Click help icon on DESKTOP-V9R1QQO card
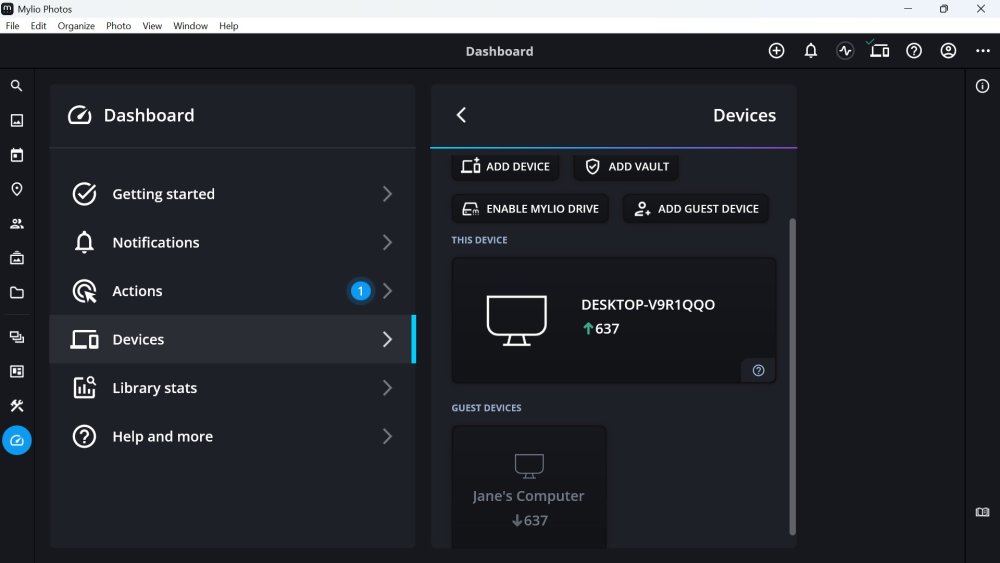Image resolution: width=1000 pixels, height=563 pixels. (x=758, y=371)
